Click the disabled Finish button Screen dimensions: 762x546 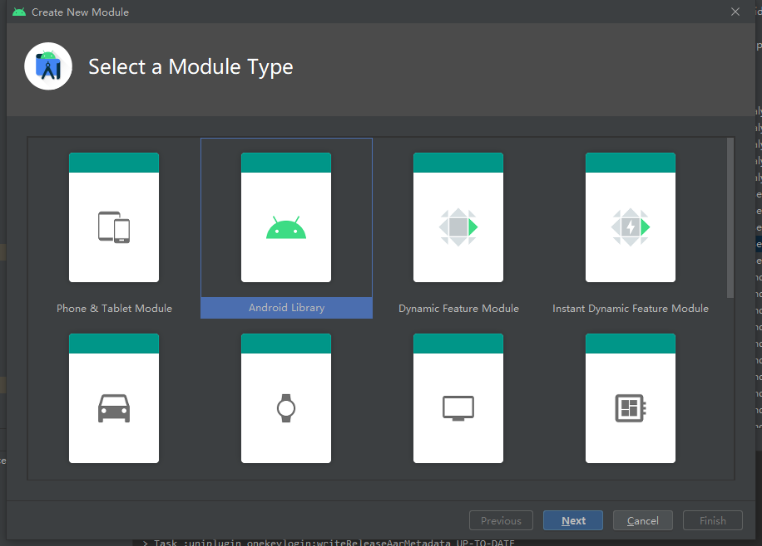712,520
